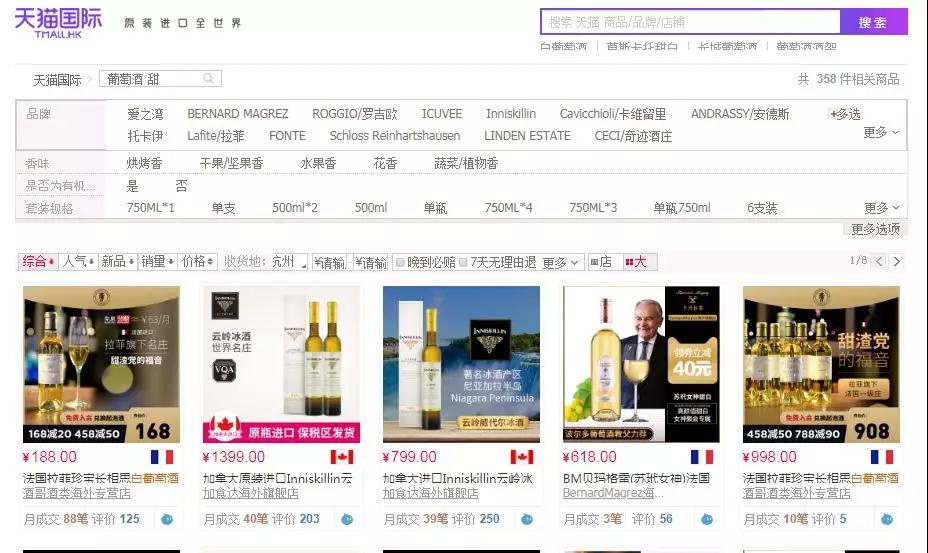928x553 pixels.
Task: Click French flag icon beside ¥188.00
Action: click(162, 457)
